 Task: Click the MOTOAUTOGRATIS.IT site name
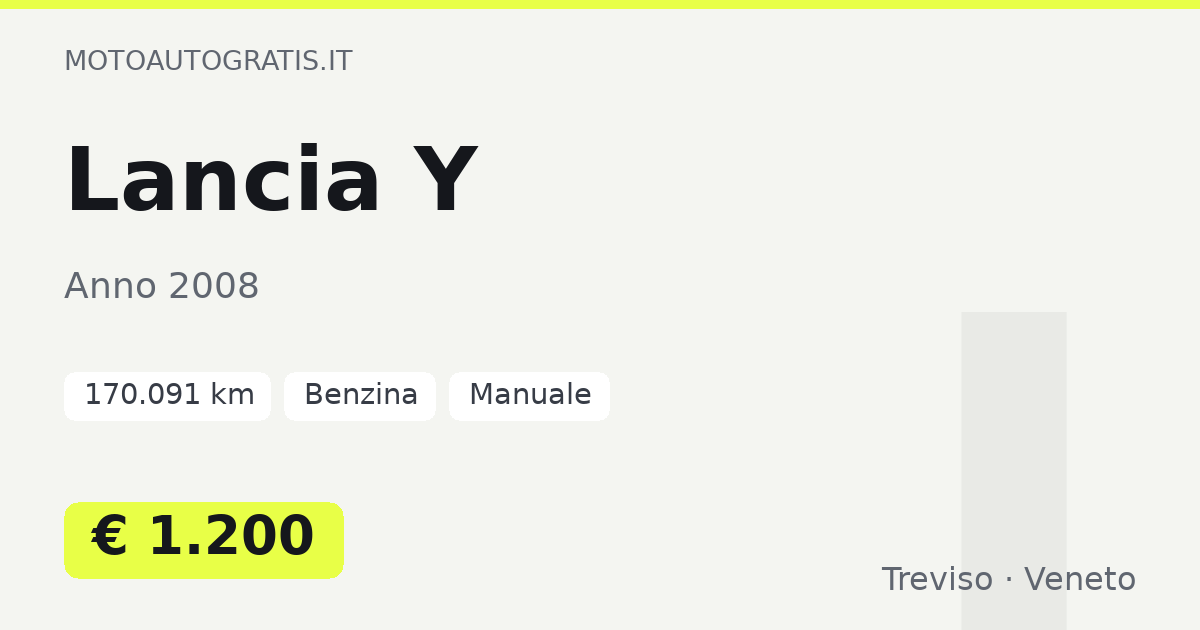(208, 61)
